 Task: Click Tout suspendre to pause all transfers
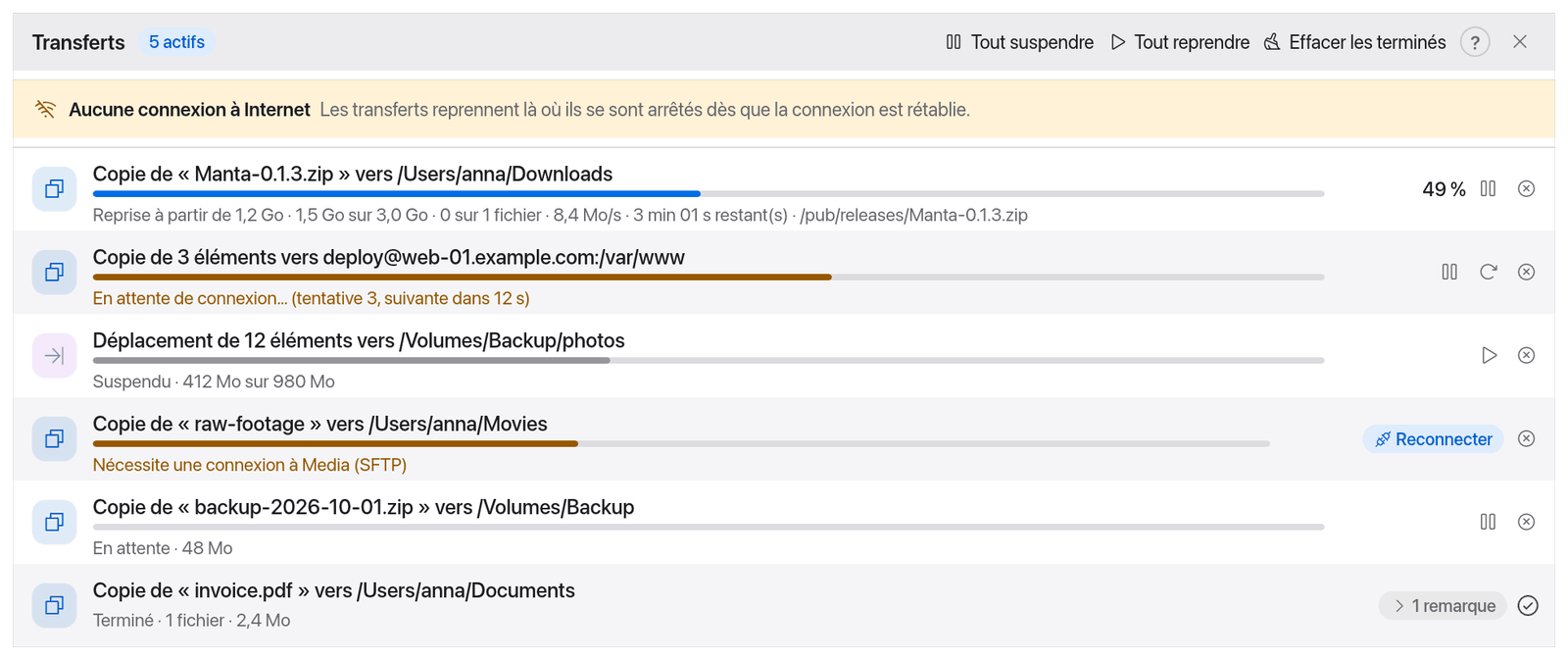coord(1019,42)
